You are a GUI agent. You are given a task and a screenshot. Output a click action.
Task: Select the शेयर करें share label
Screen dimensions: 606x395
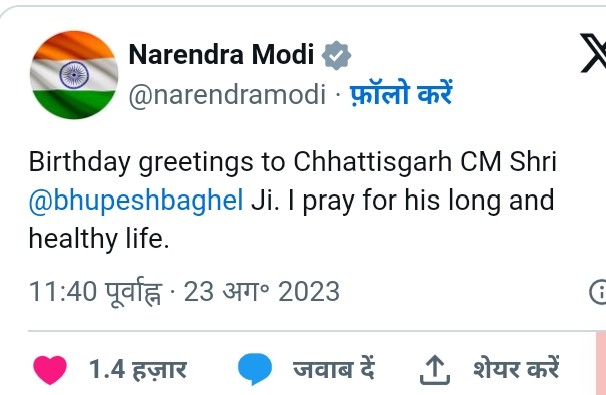coord(516,368)
